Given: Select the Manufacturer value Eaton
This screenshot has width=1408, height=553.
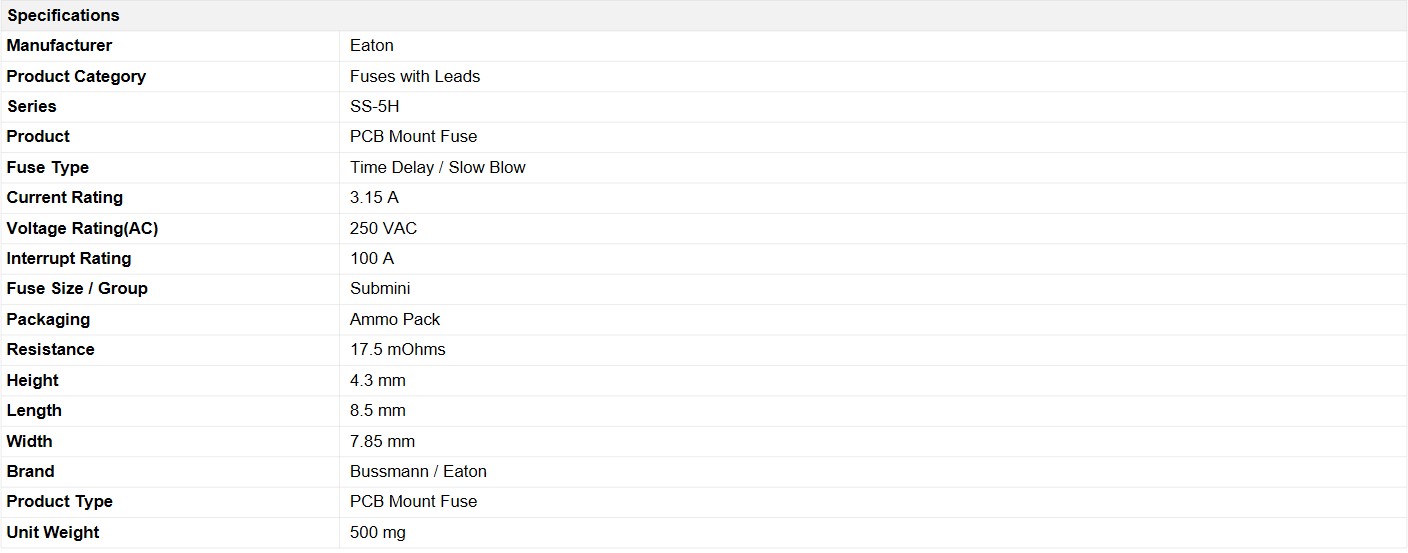Looking at the screenshot, I should (372, 45).
